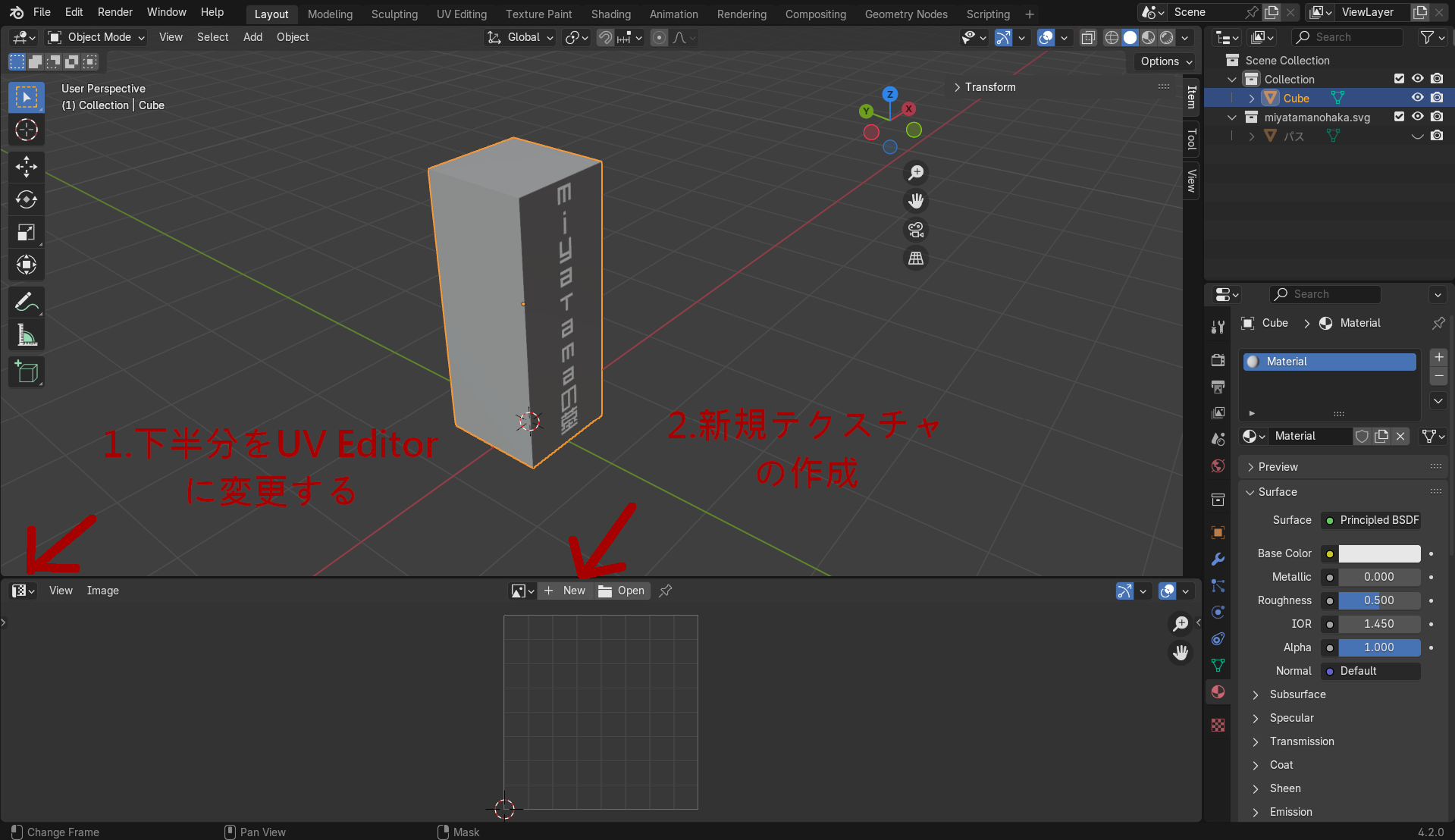Select the Annotate pencil tool
Screen dimensions: 1455x840
point(27,302)
